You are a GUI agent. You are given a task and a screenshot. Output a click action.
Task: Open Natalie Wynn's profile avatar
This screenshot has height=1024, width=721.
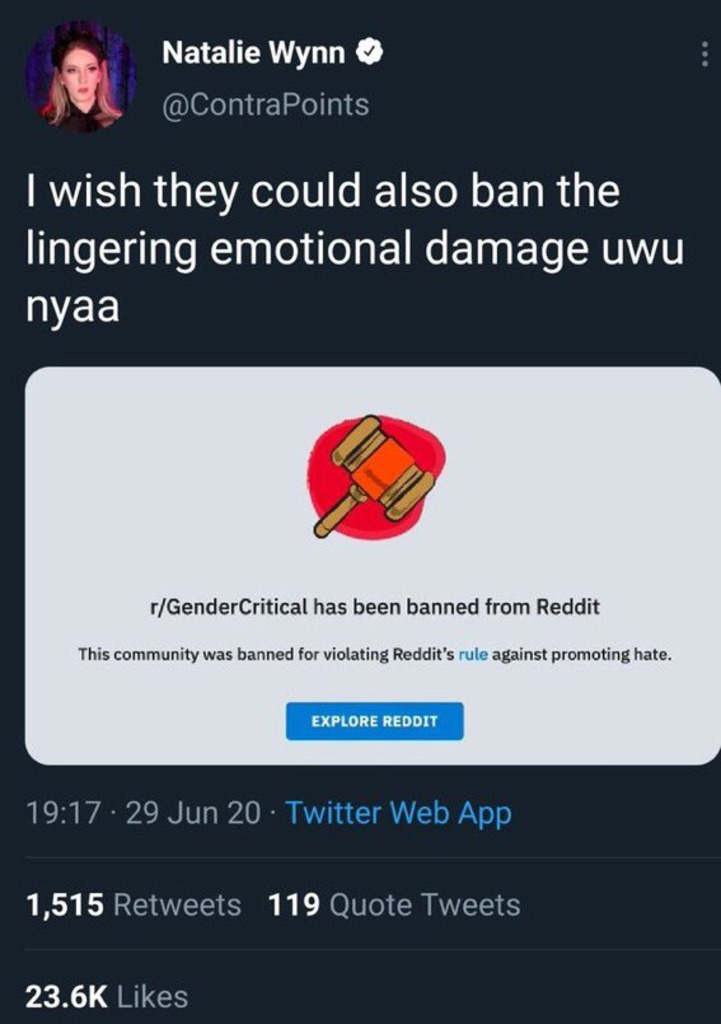[x=80, y=77]
